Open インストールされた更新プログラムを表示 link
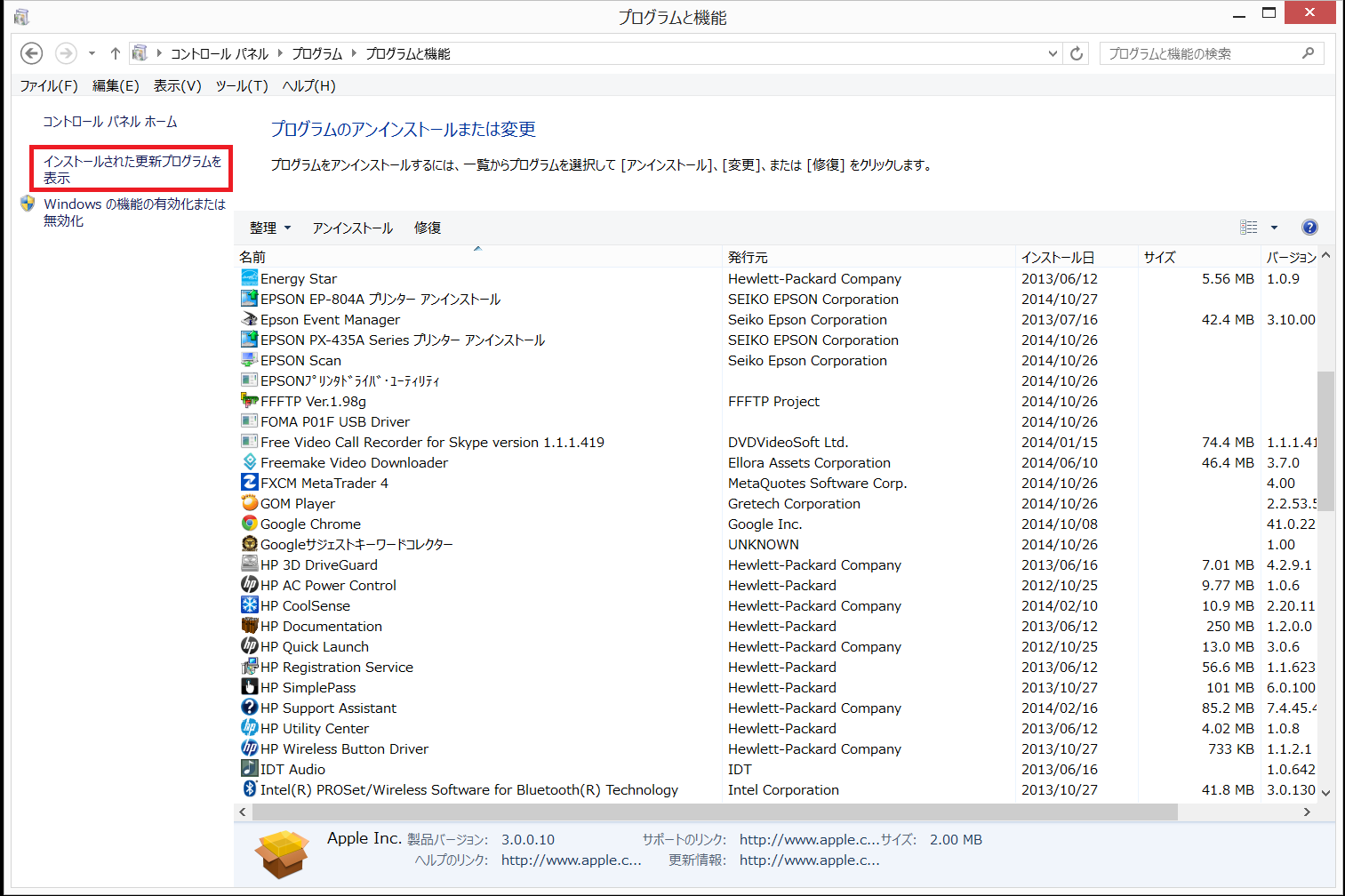Screen dimensions: 1345x896 point(132,169)
